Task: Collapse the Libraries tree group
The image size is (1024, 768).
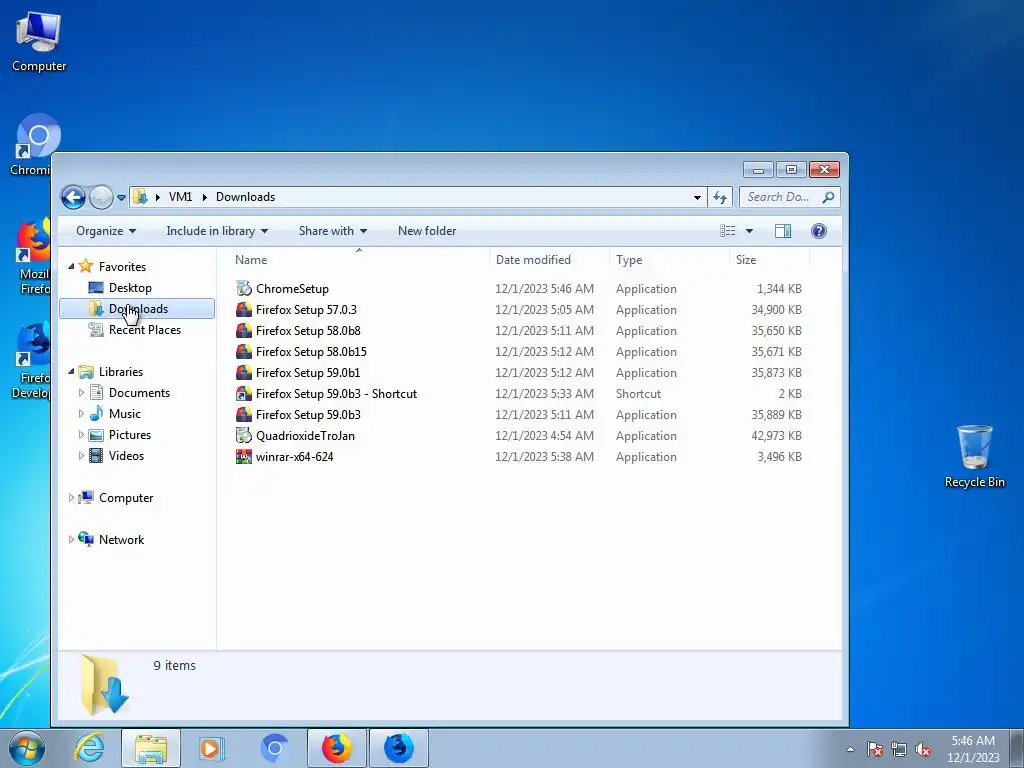Action: click(x=71, y=372)
